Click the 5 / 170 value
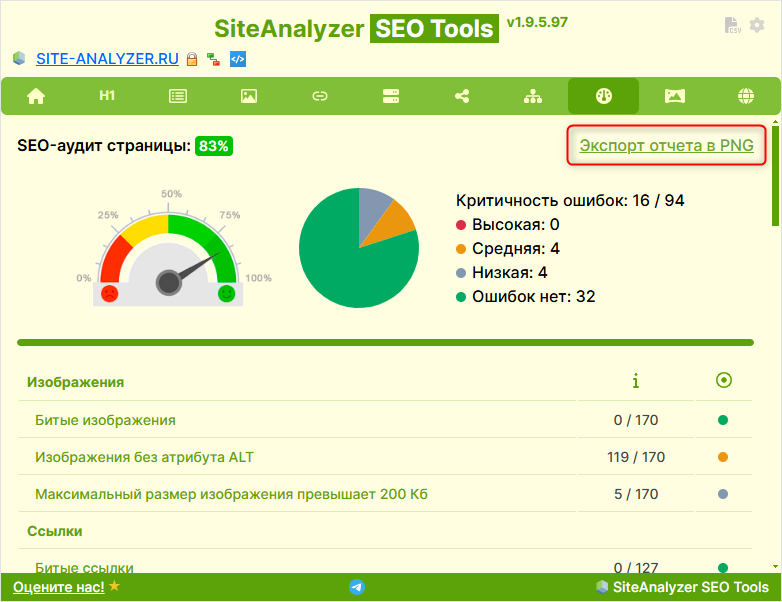Image resolution: width=782 pixels, height=602 pixels. [636, 494]
